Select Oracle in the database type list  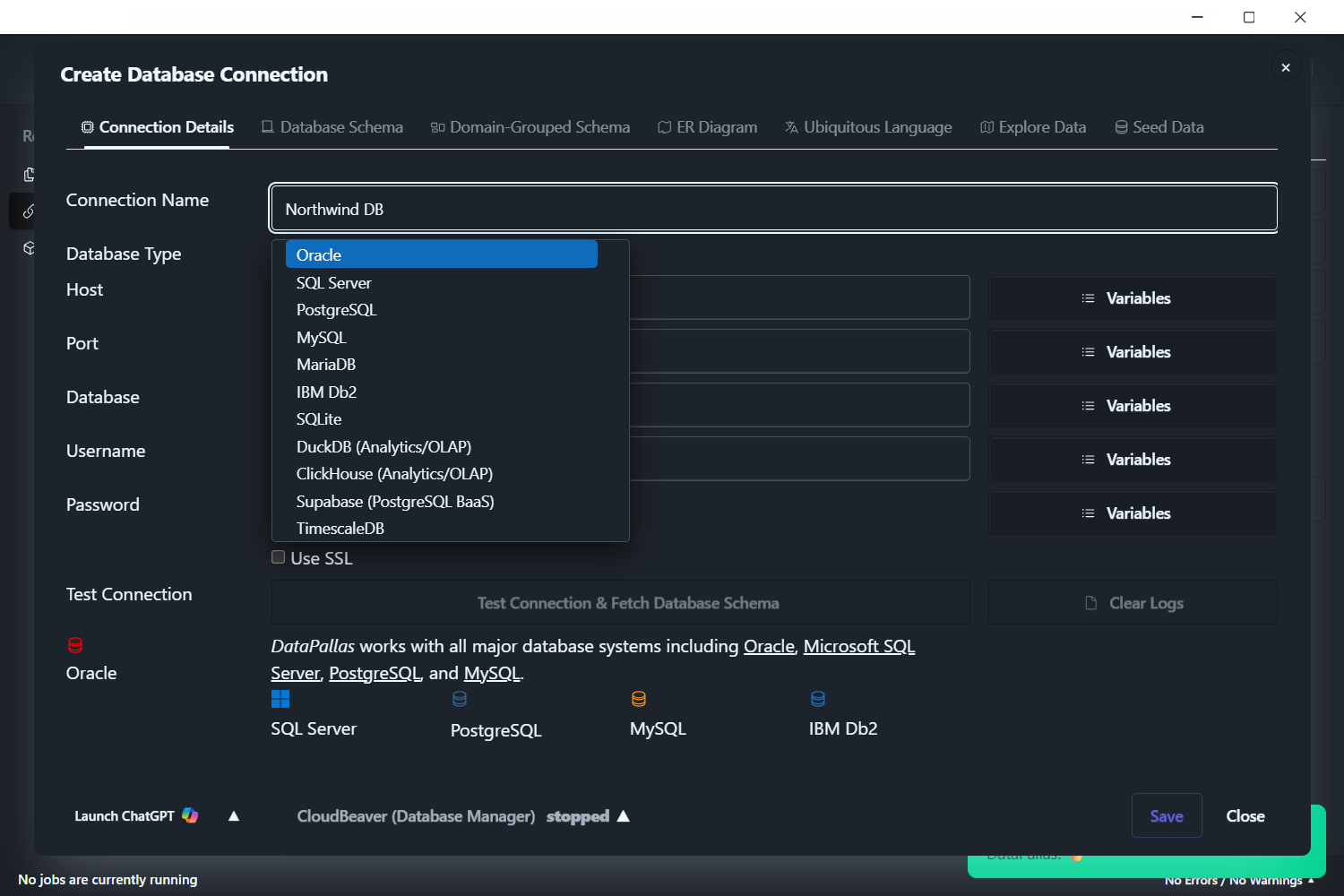[442, 254]
